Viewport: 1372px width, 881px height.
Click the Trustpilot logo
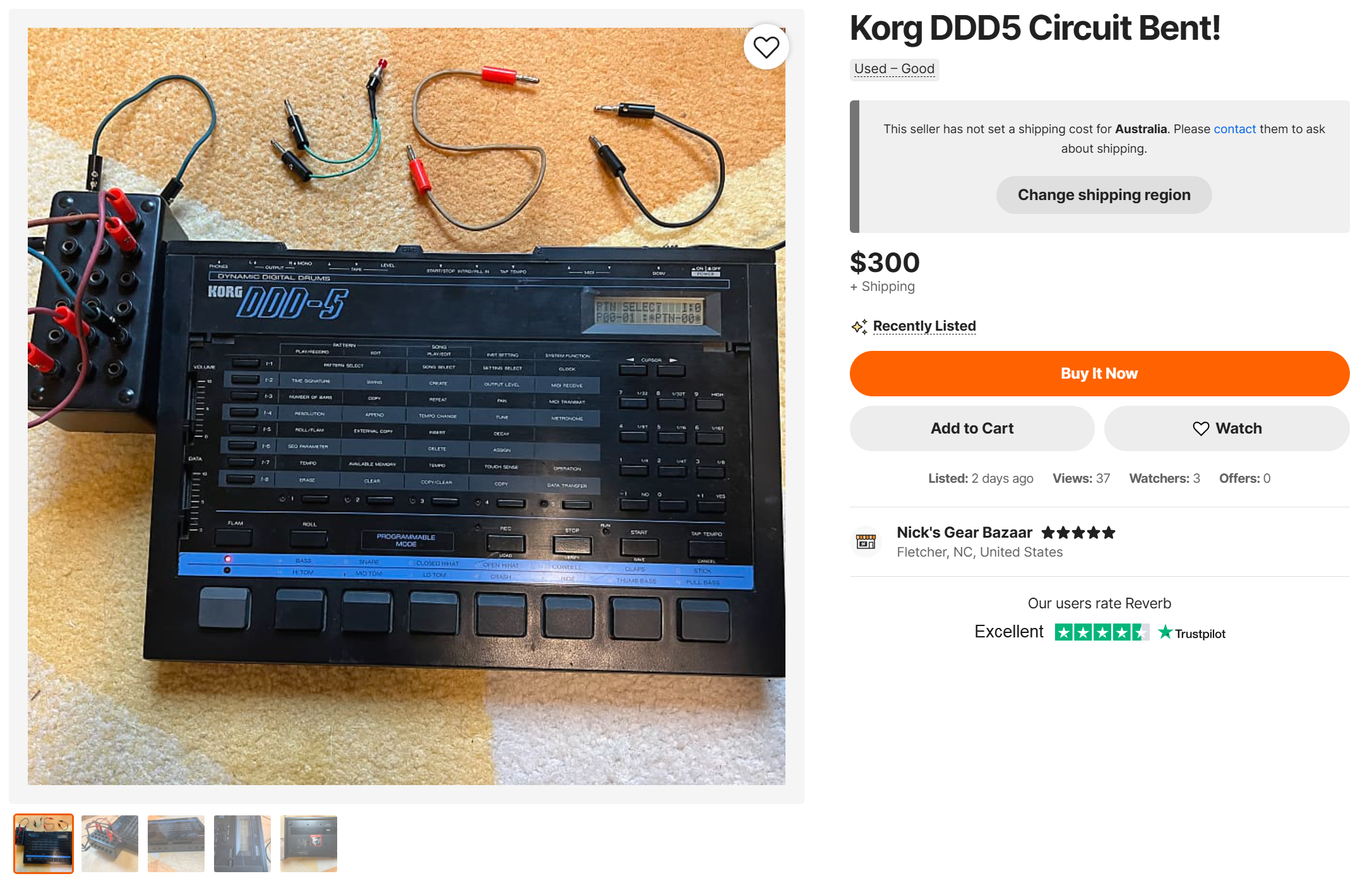point(1192,633)
